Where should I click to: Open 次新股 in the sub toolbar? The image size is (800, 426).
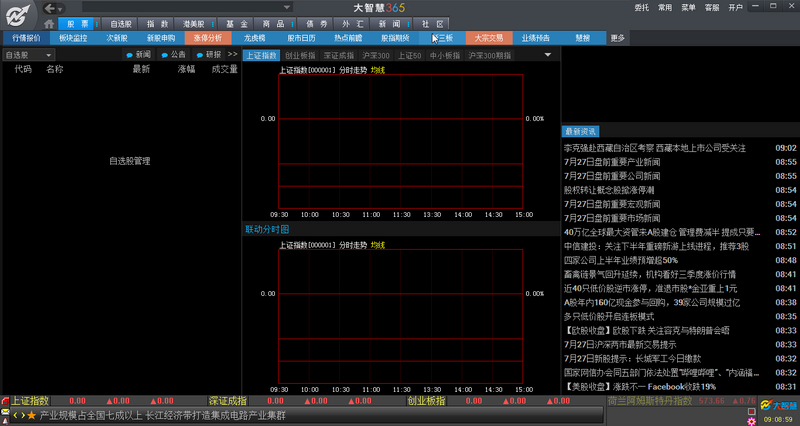pyautogui.click(x=117, y=38)
